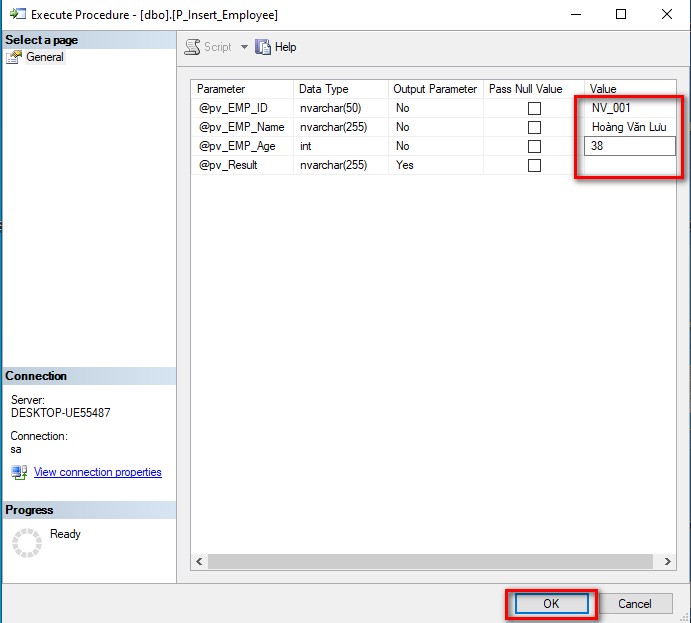Viewport: 691px width, 623px height.
Task: Click the connection properties icon
Action: [x=19, y=472]
